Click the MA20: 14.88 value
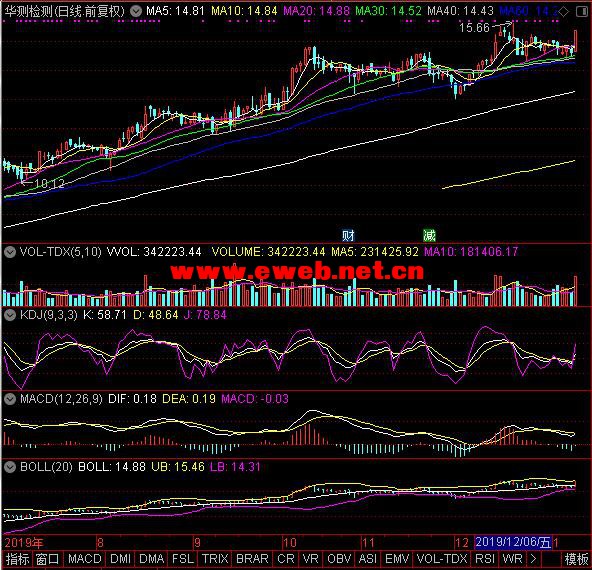This screenshot has width=592, height=570. click(x=316, y=11)
